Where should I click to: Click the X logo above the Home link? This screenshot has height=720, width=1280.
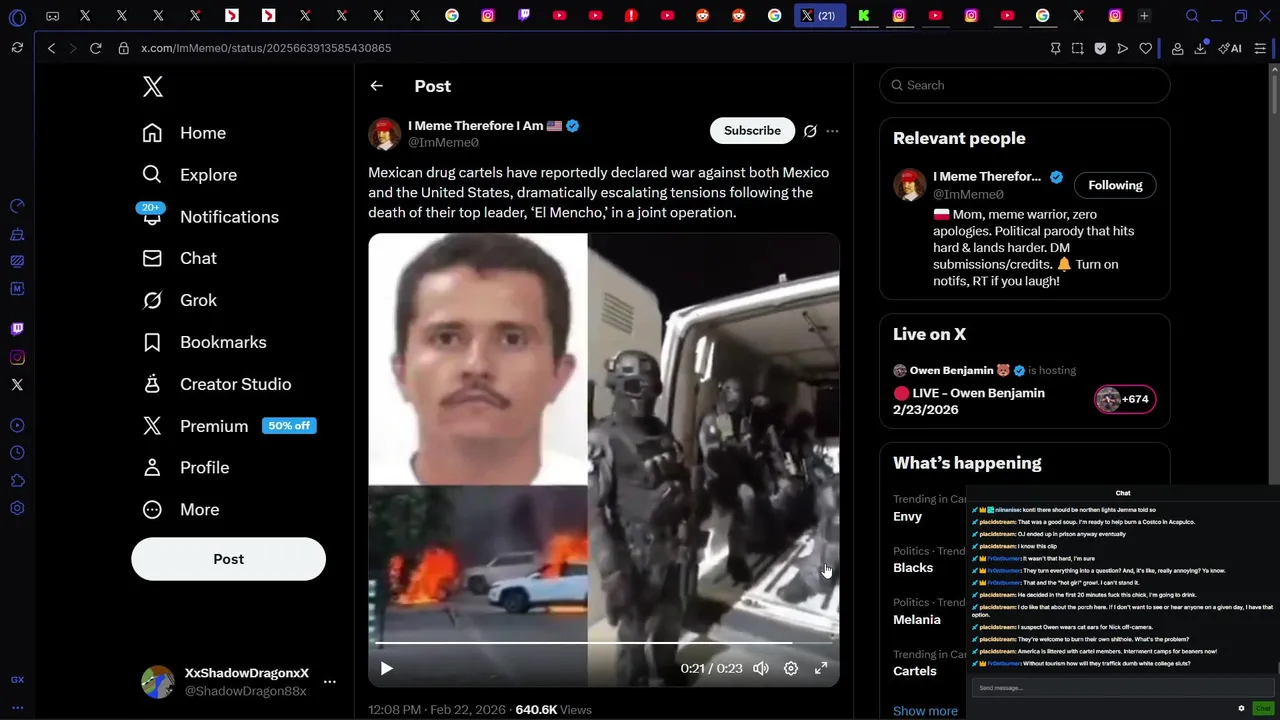153,87
